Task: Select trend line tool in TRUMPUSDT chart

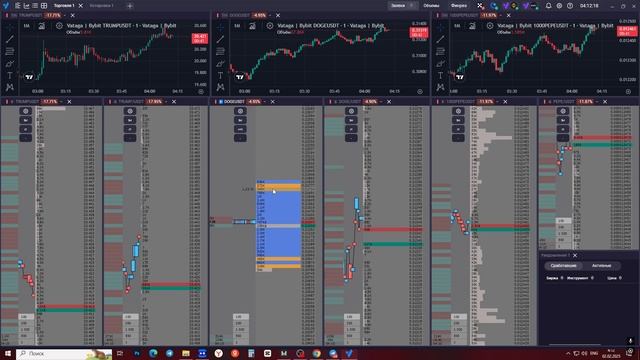Action: pyautogui.click(x=10, y=39)
